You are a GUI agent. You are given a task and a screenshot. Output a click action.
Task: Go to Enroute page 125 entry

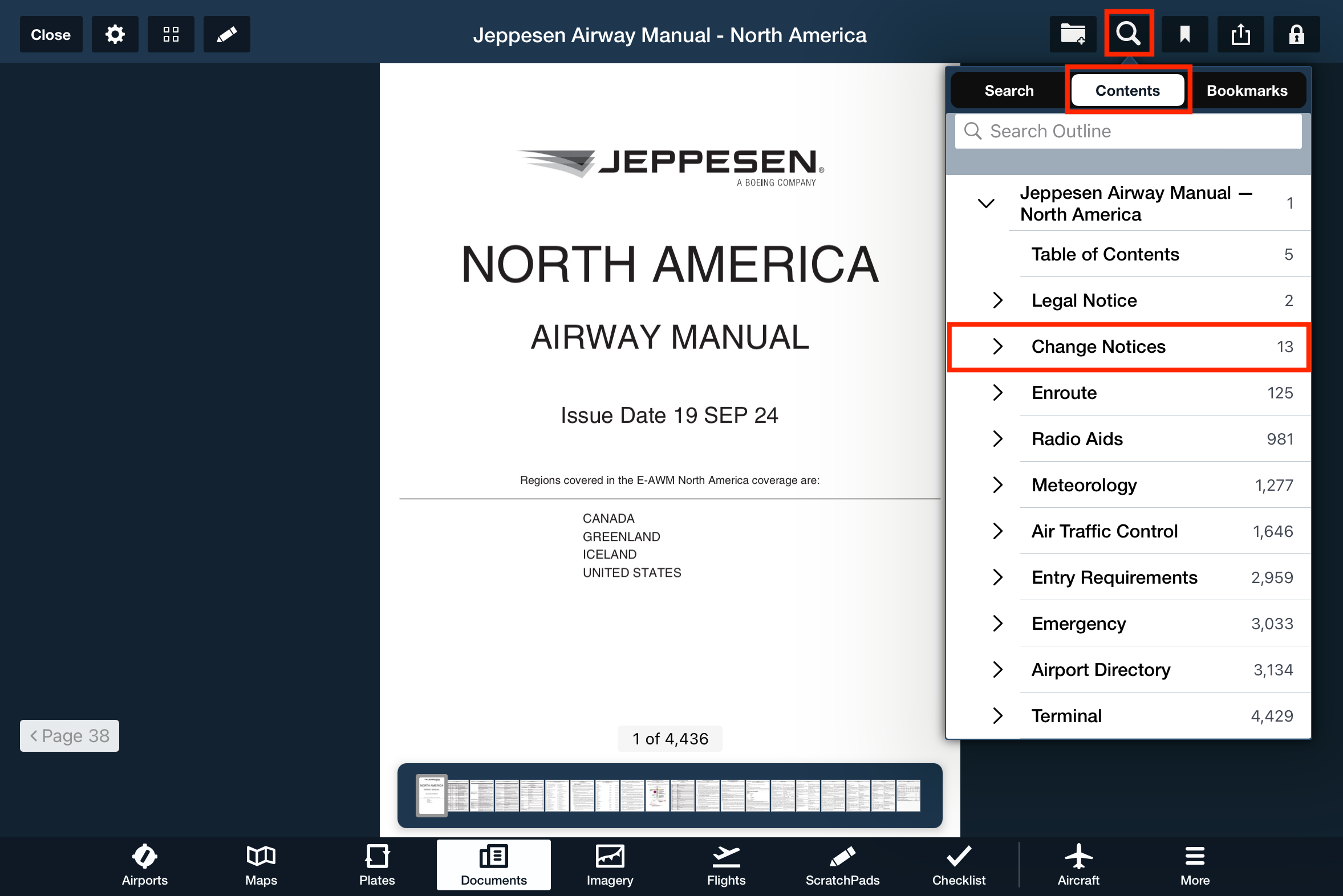pos(1128,393)
